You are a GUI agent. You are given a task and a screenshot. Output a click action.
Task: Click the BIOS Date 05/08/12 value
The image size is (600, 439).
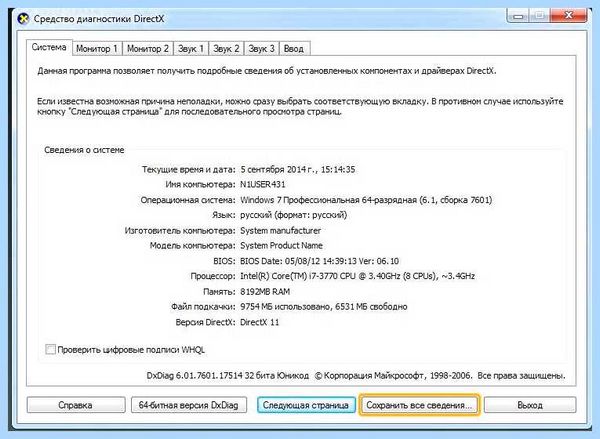320,261
